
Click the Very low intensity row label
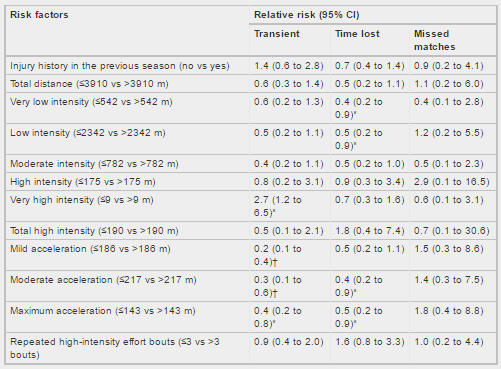[91, 102]
